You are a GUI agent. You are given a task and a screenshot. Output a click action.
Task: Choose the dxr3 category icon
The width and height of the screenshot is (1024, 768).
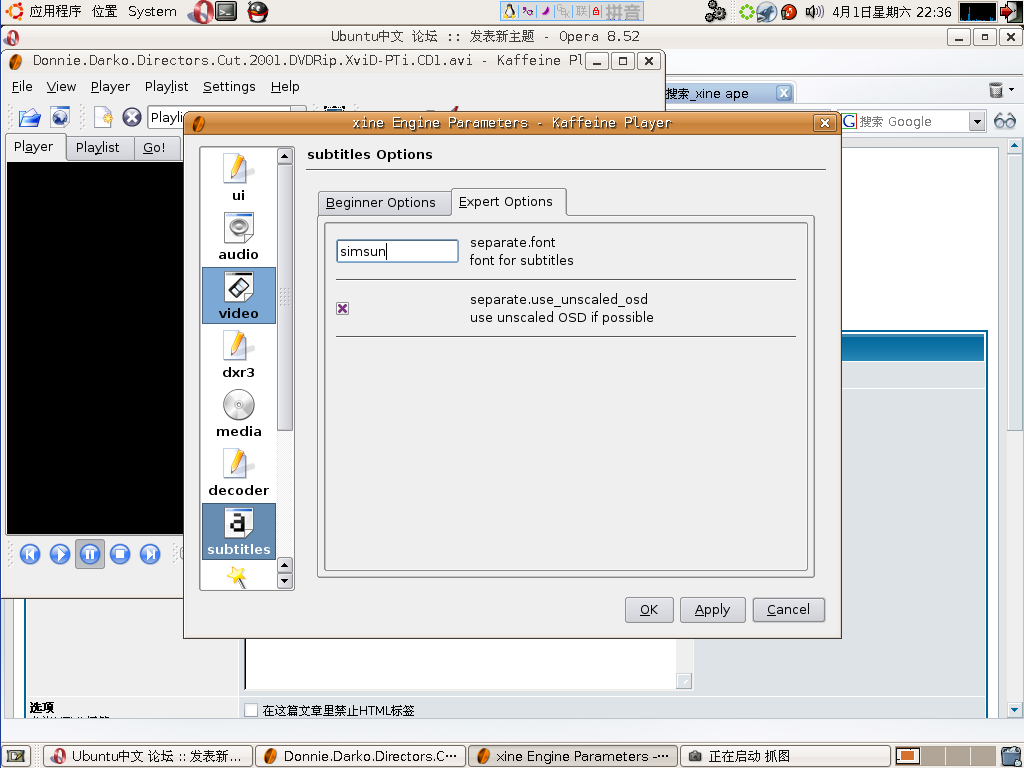238,354
